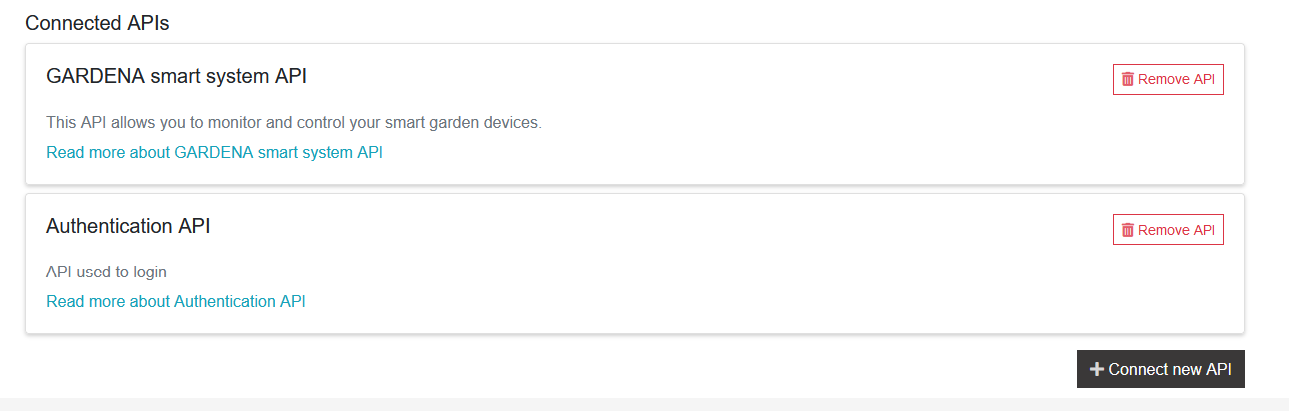Remove the Authentication API
This screenshot has height=411, width=1289.
point(1168,230)
